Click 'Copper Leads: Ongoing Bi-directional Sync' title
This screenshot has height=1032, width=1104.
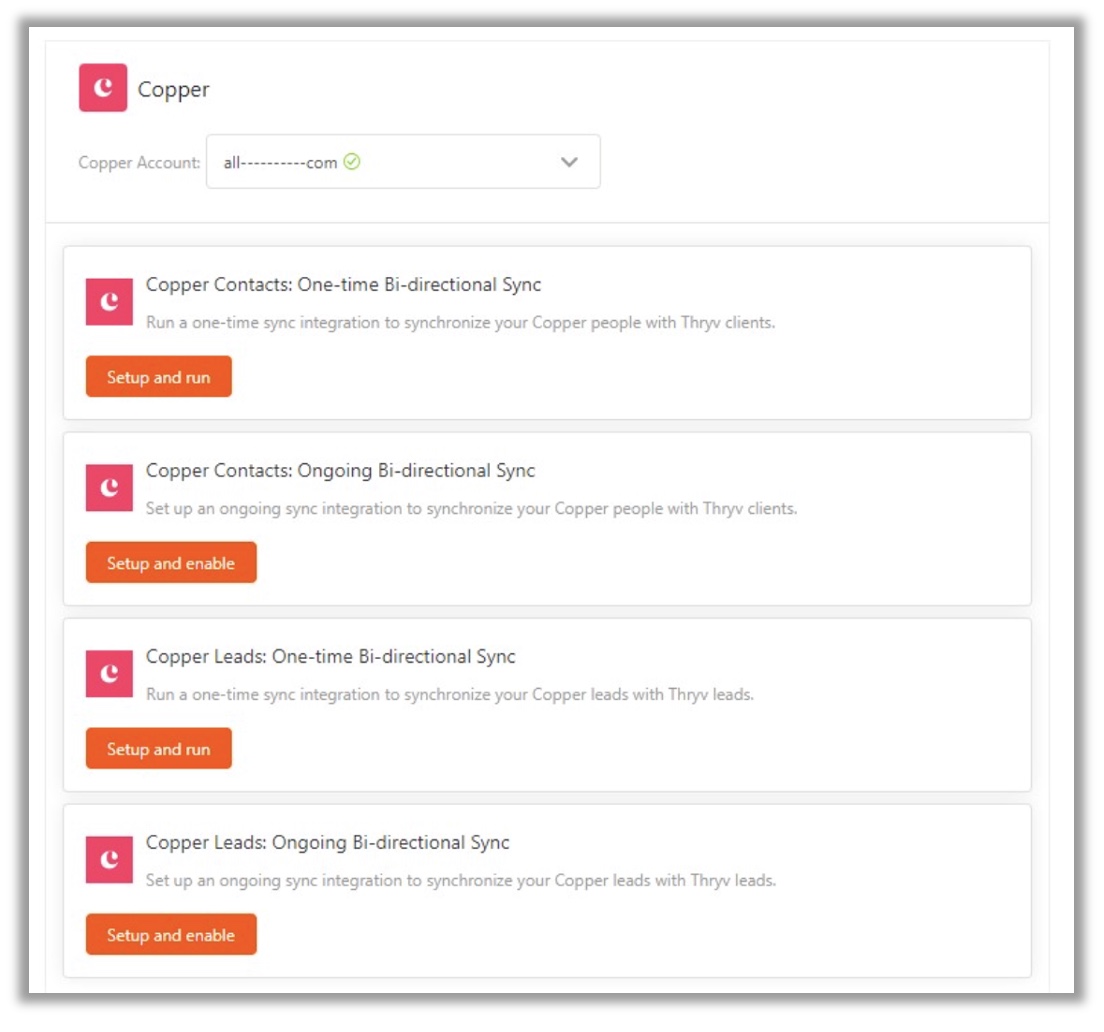328,843
